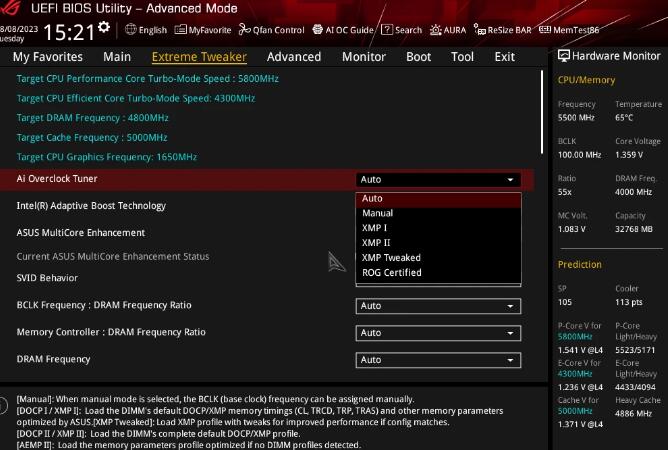Choose Auto in the overclock tuner list
Viewport: 668px width, 450px height.
point(438,199)
